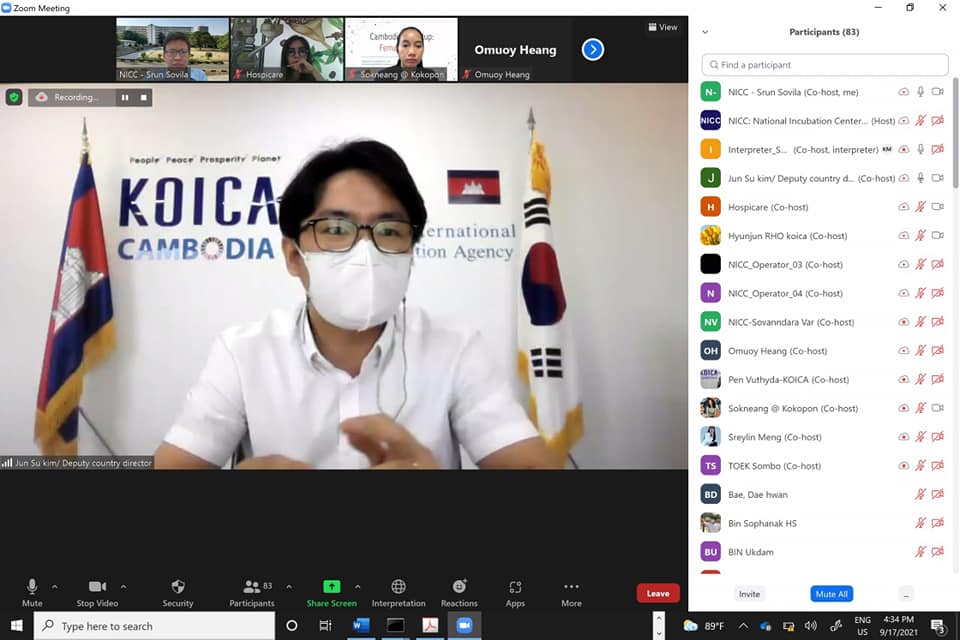This screenshot has width=960, height=640.
Task: Click muted mic icon for Omuoy Heang
Action: [920, 351]
